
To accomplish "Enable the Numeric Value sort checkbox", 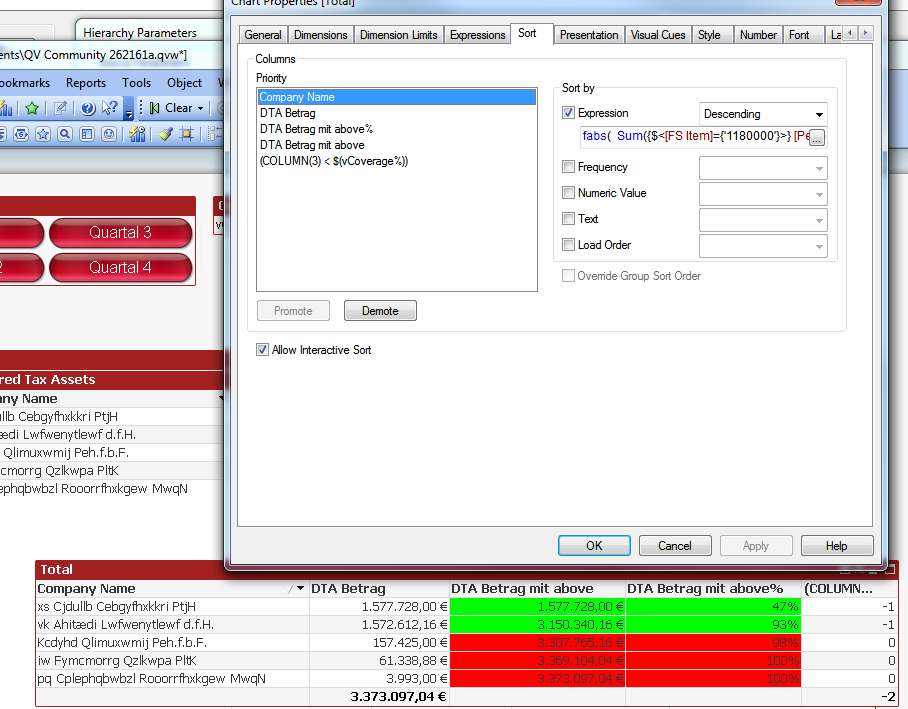I will point(568,193).
